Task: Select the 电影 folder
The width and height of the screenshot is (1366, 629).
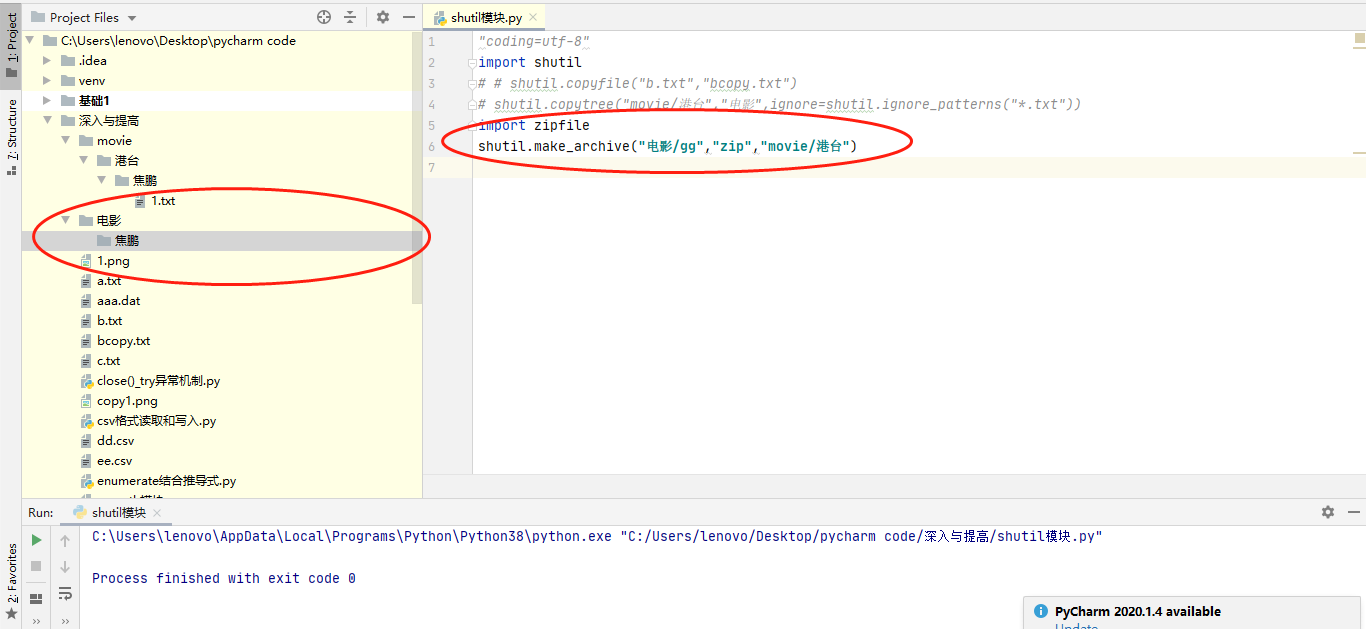Action: (x=100, y=221)
